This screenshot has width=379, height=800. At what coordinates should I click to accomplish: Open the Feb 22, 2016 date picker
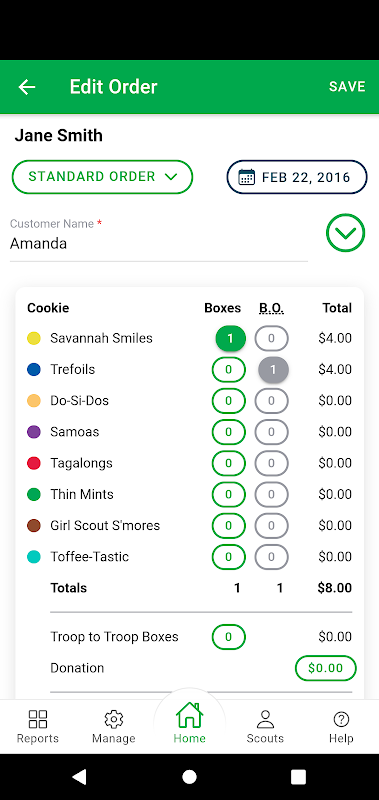tap(297, 178)
